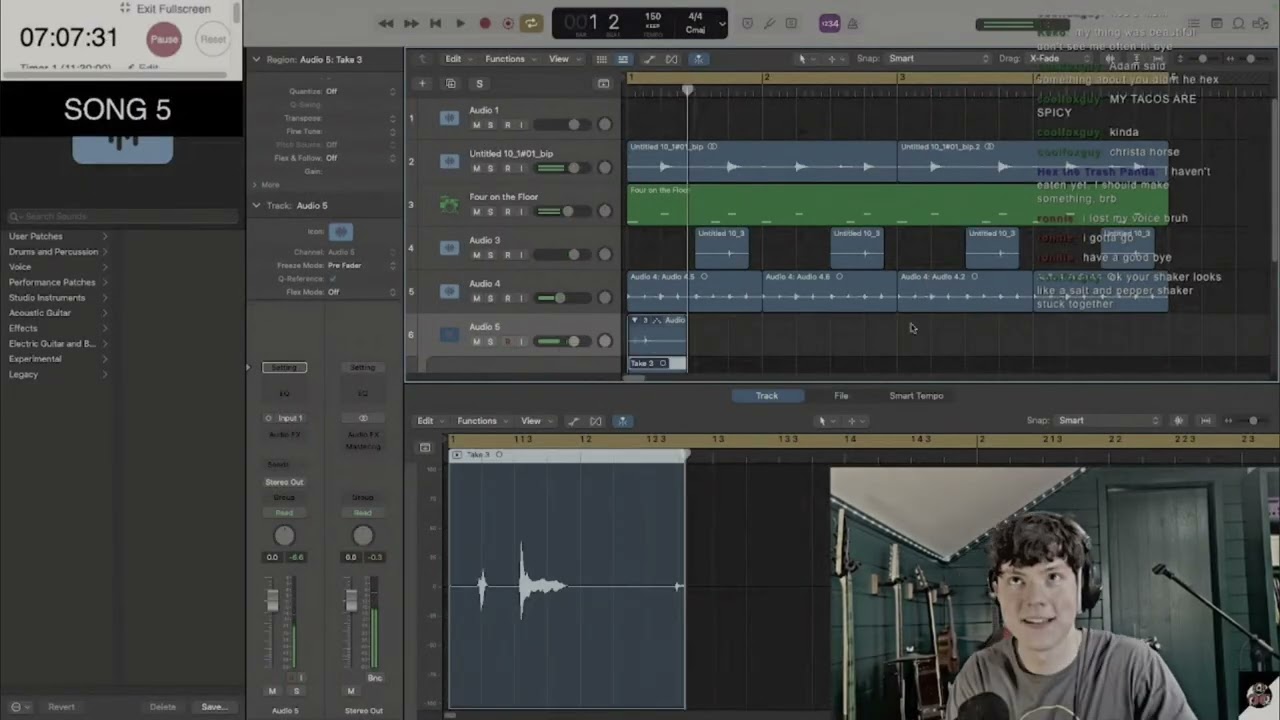Viewport: 1280px width, 720px height.
Task: Click the capture recording button
Action: click(x=508, y=23)
